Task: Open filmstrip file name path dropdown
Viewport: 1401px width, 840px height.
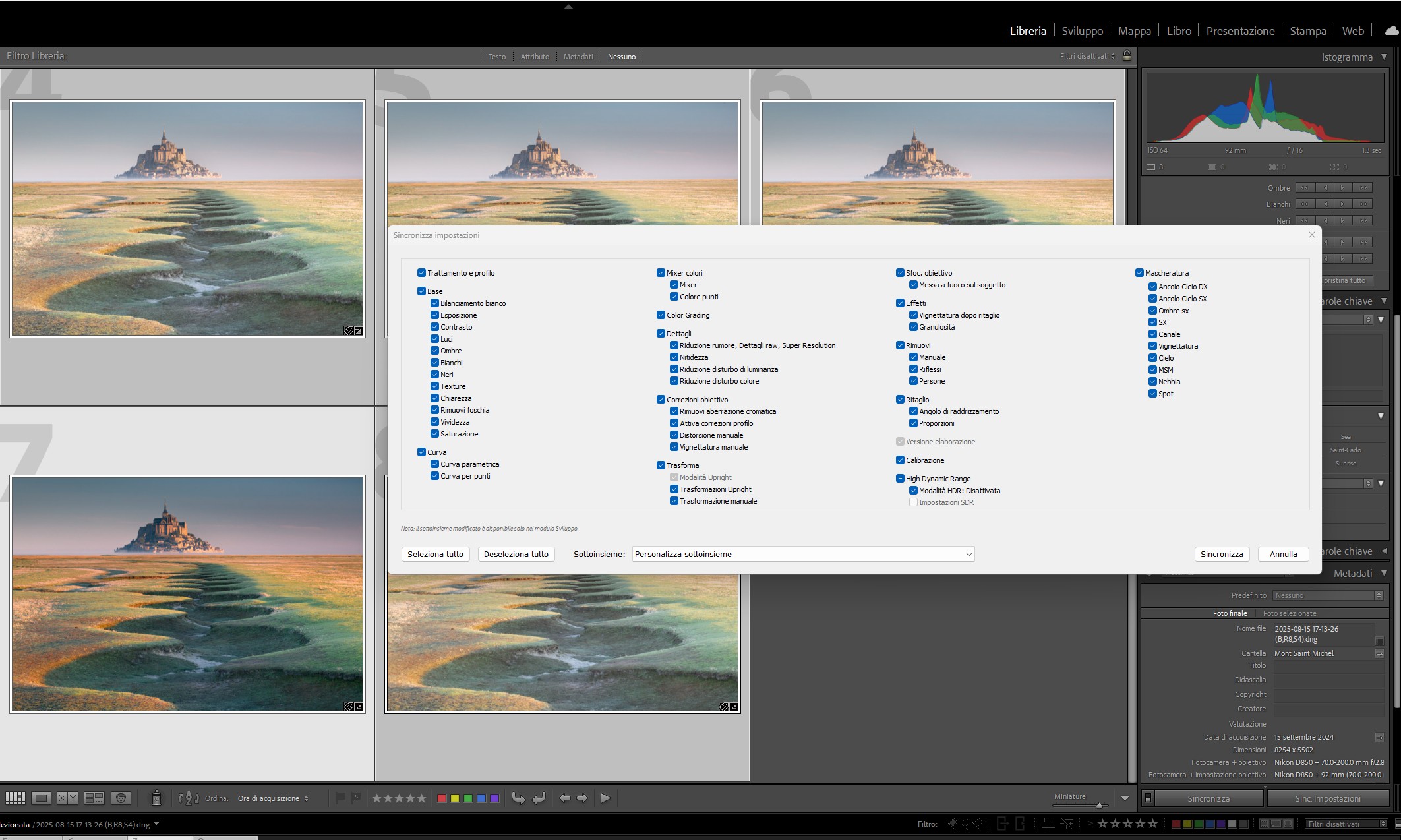Action: click(157, 824)
